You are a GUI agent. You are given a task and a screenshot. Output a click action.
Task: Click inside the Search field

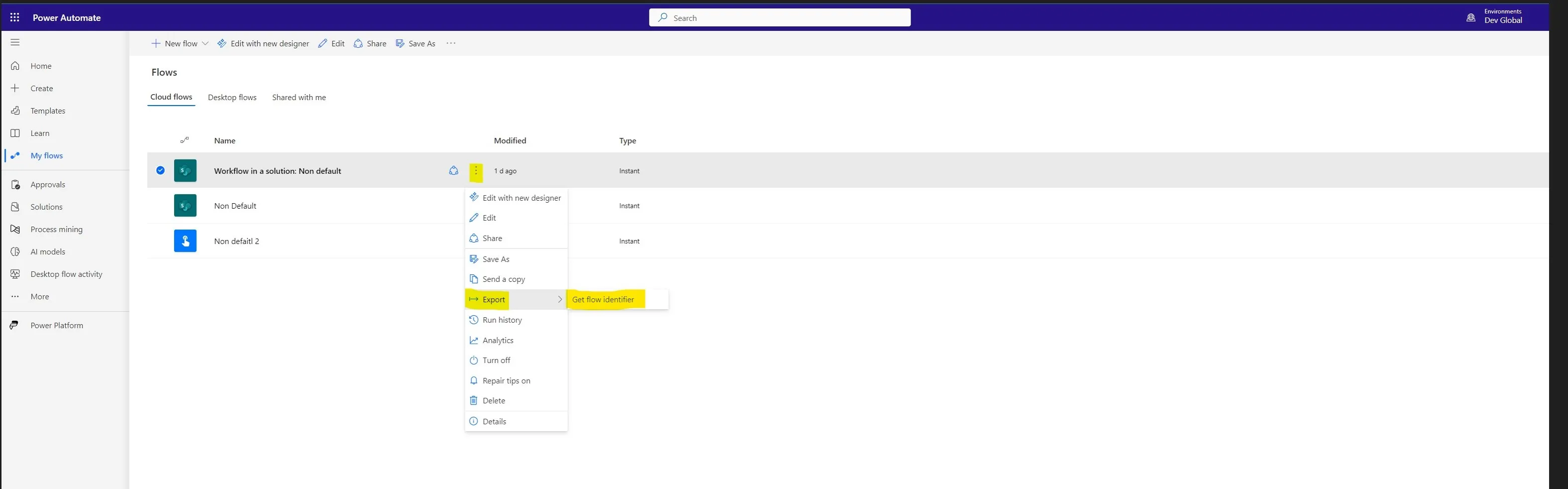point(779,17)
